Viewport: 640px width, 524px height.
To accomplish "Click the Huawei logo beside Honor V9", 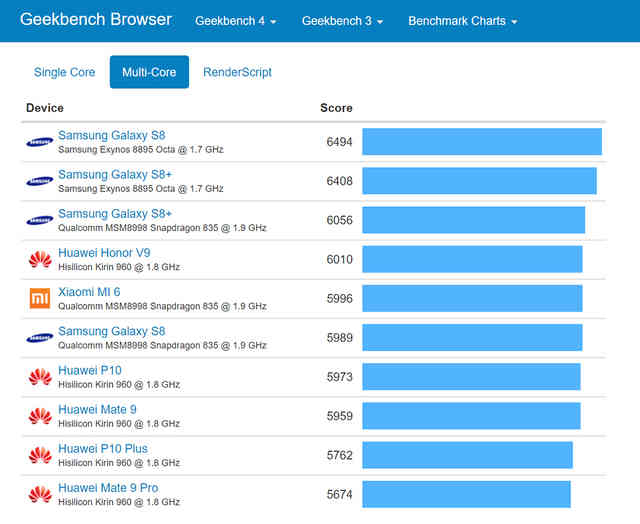I will tap(40, 260).
